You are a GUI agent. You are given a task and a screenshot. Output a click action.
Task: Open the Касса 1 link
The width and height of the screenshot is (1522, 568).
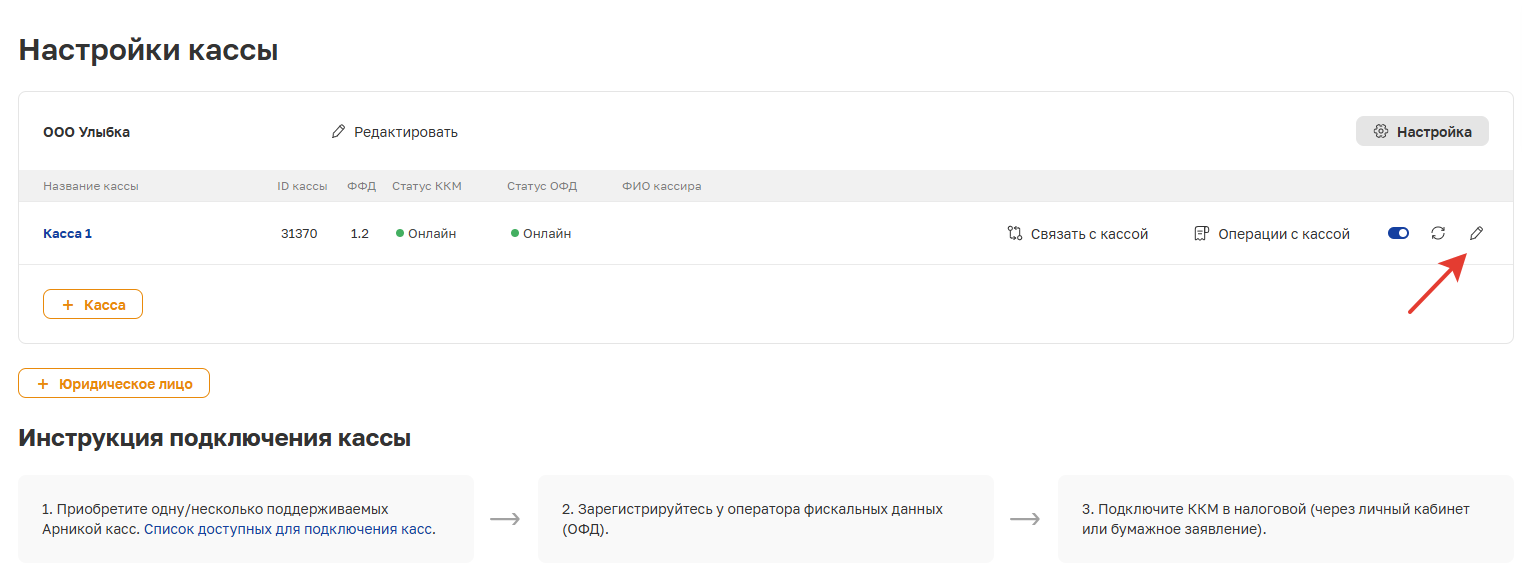coord(67,233)
